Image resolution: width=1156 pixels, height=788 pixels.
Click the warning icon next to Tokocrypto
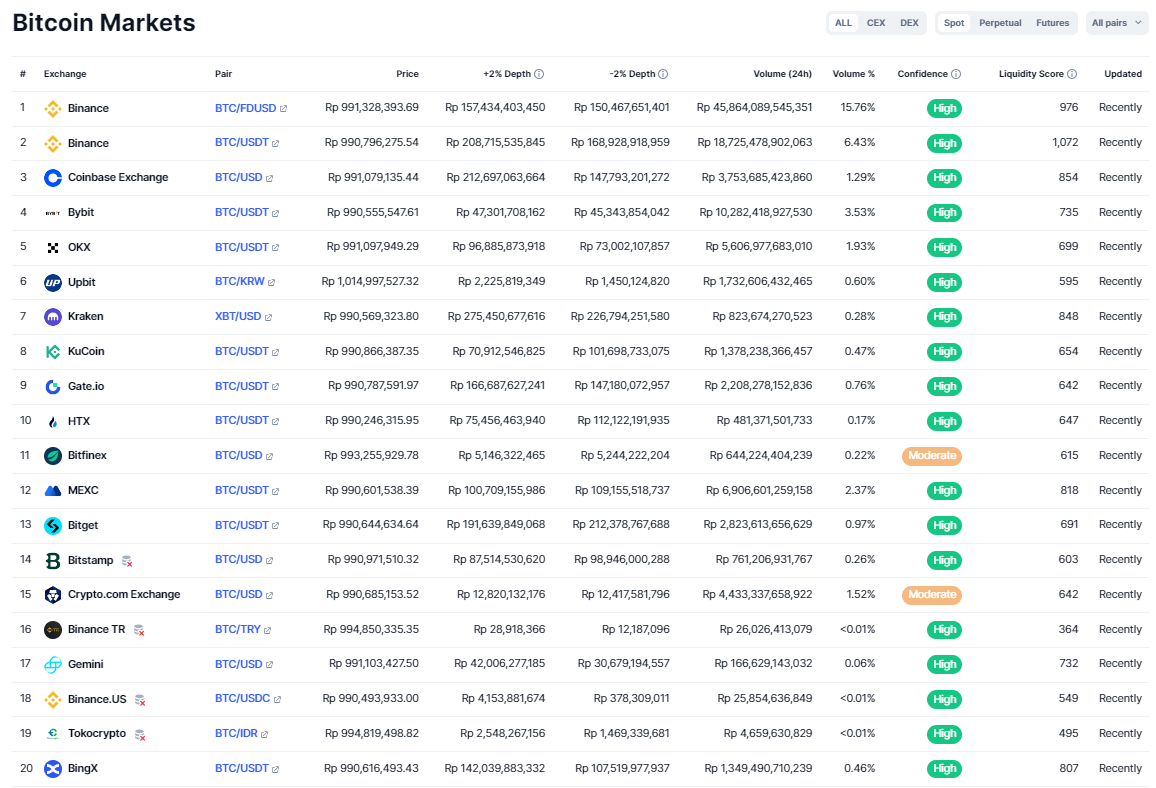click(x=140, y=735)
